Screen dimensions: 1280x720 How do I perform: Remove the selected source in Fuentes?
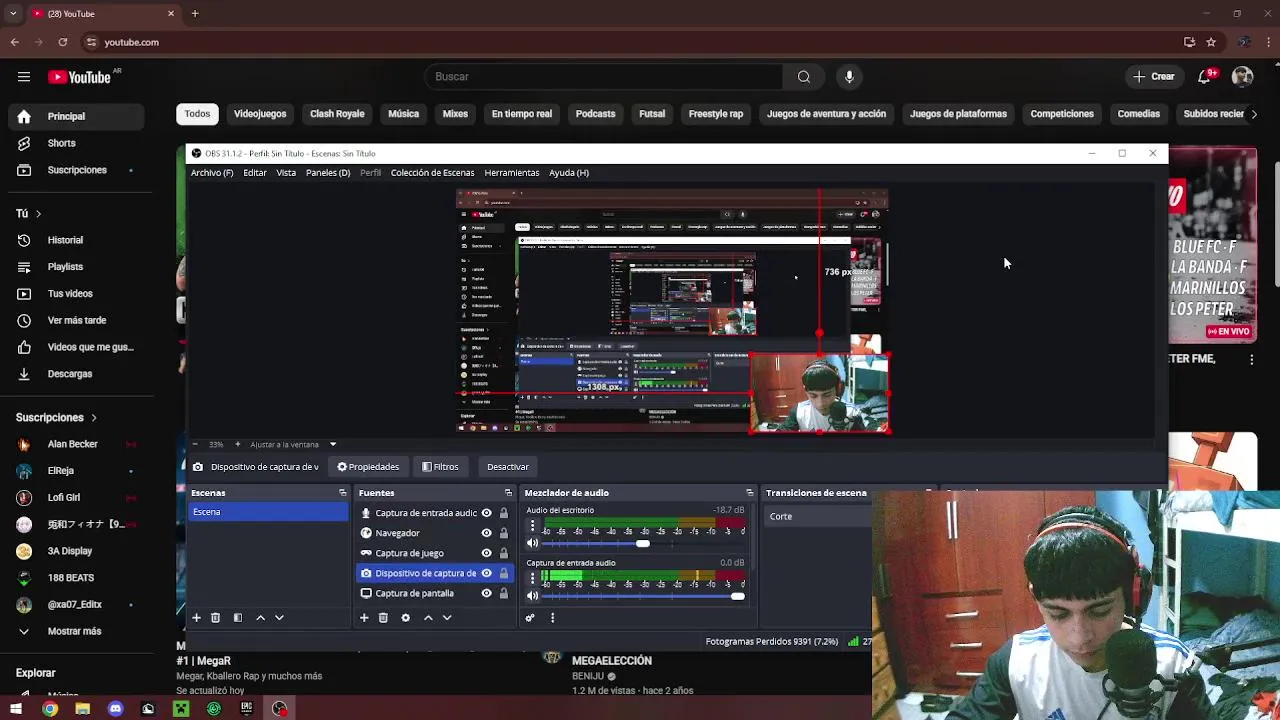click(x=383, y=618)
